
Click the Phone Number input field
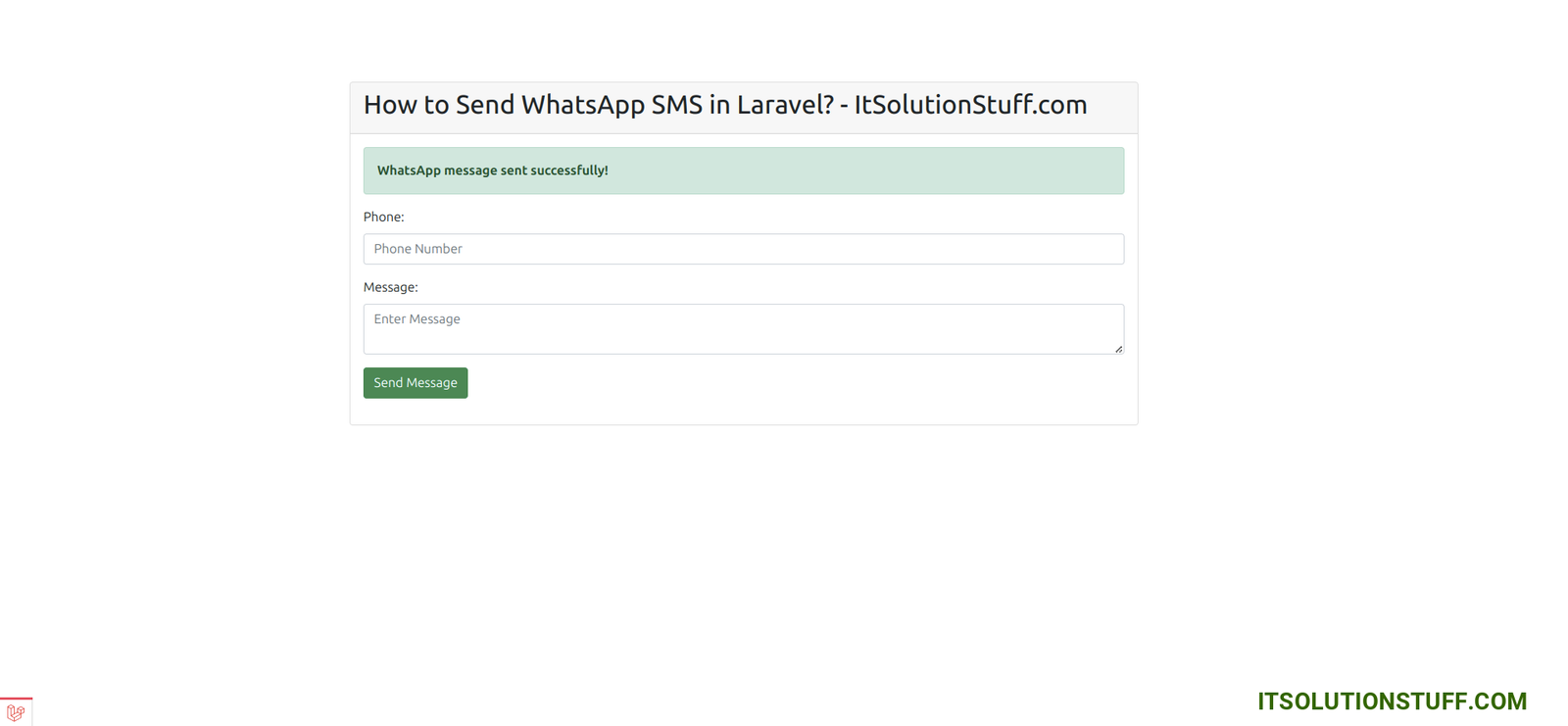(743, 249)
